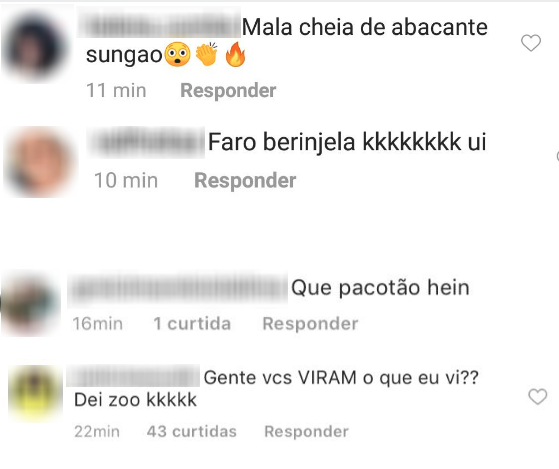Open the avatar next to "Que pacotão hein"
Screen dimensions: 559x469
tap(31, 304)
